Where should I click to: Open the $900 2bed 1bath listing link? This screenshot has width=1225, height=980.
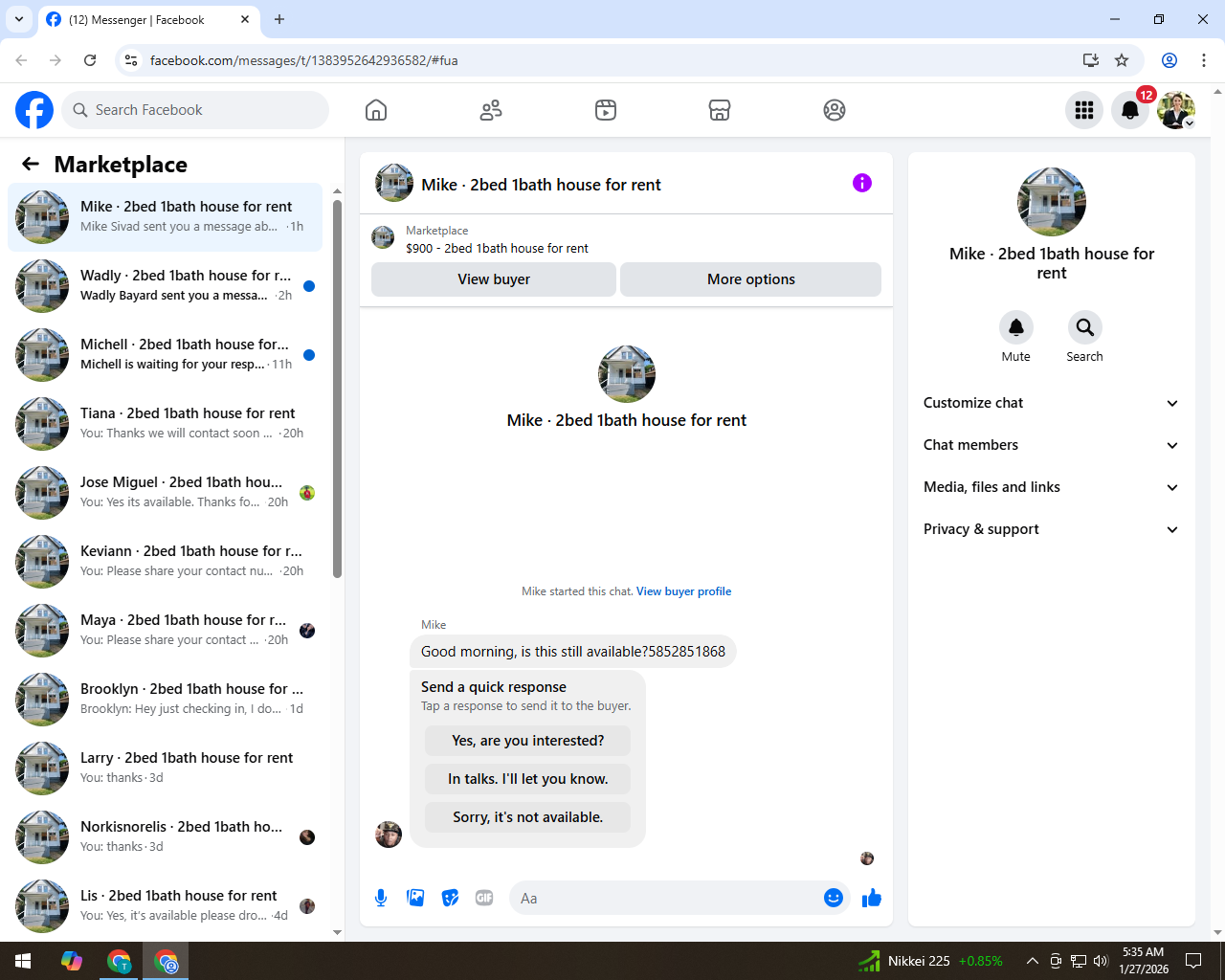(497, 248)
